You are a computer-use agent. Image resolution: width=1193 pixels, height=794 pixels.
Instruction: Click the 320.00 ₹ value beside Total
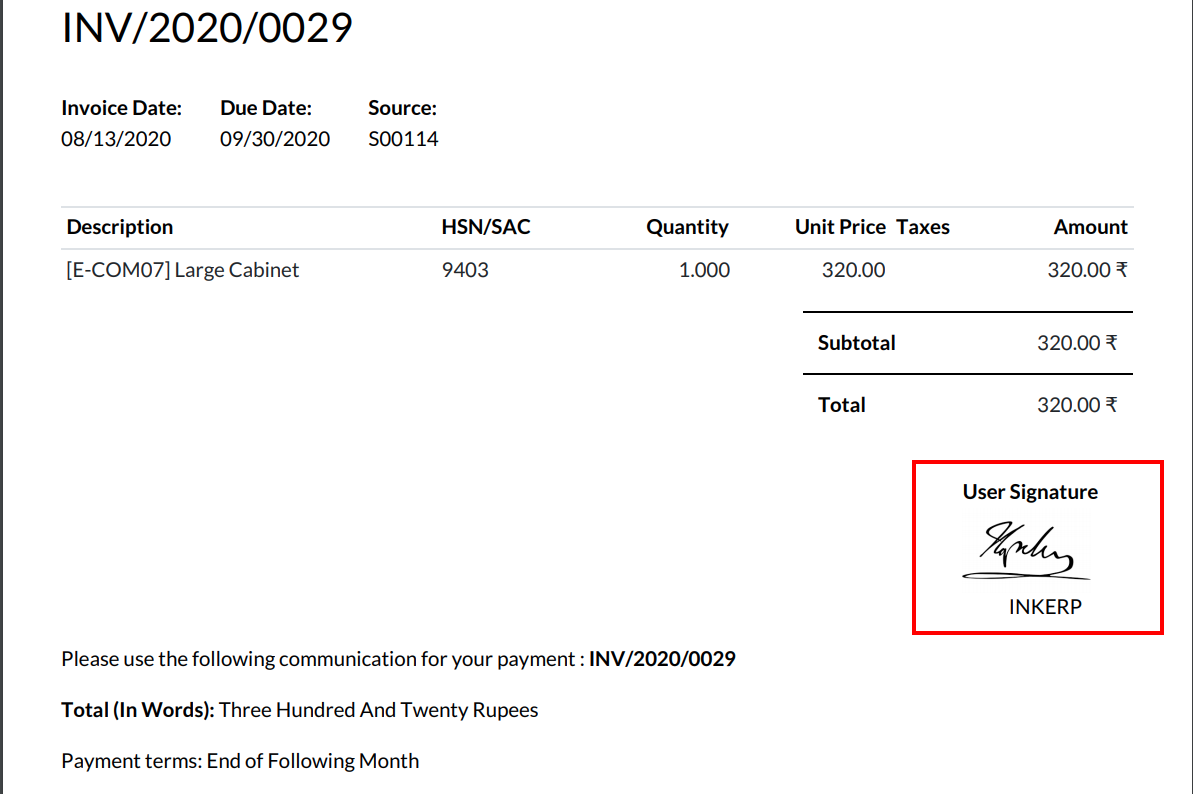1077,405
